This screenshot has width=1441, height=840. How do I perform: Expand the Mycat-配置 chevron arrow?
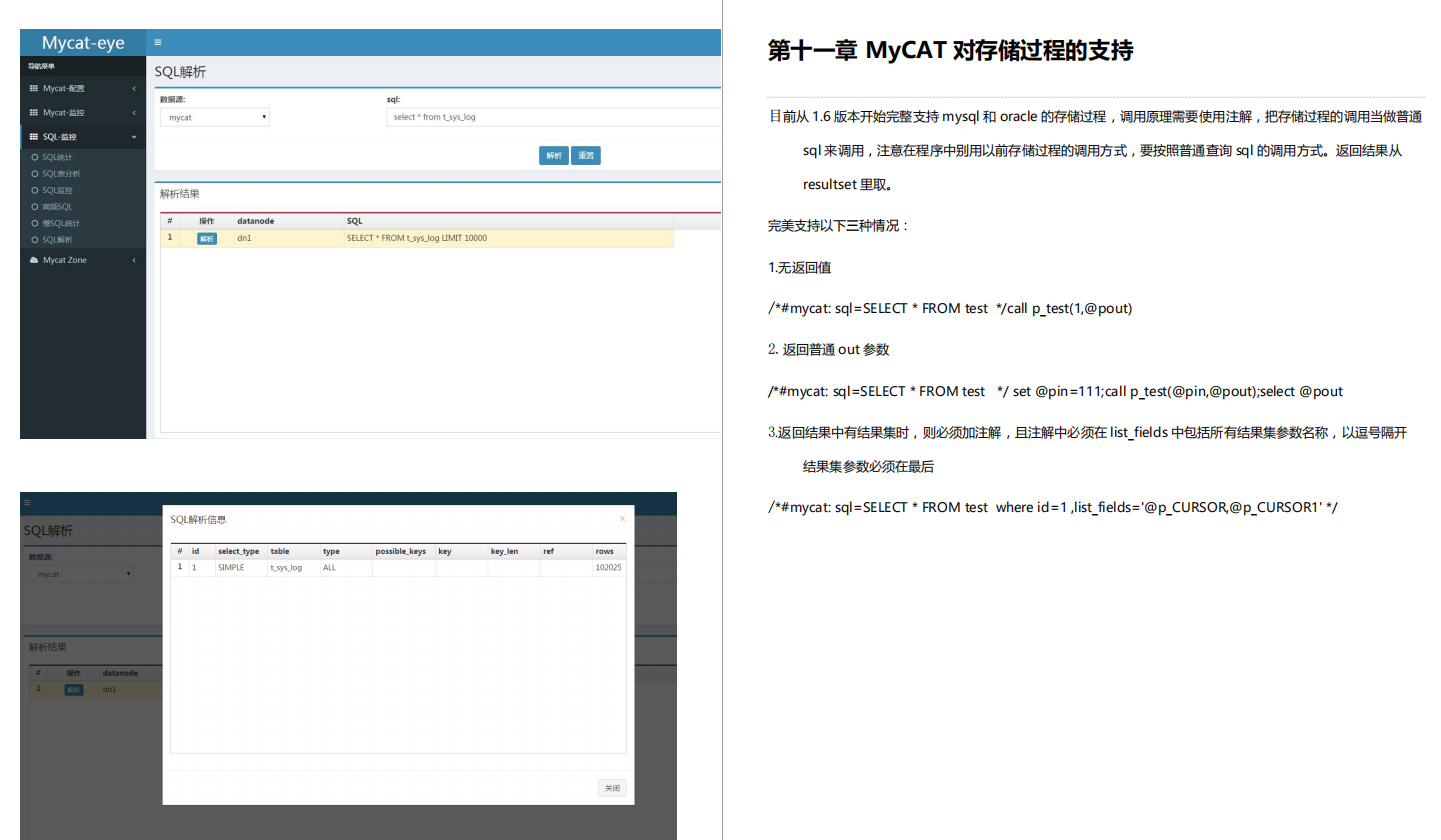click(134, 89)
